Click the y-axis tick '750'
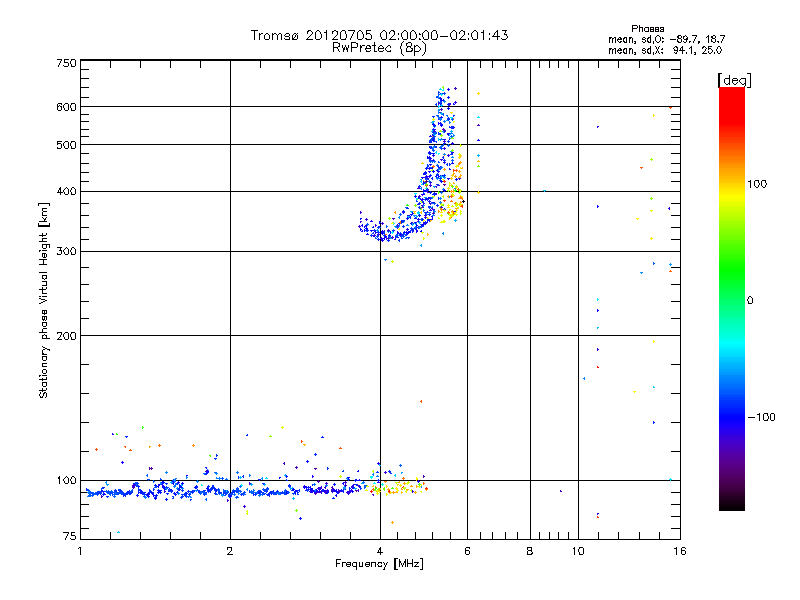The height and width of the screenshot is (600, 800). [66, 63]
